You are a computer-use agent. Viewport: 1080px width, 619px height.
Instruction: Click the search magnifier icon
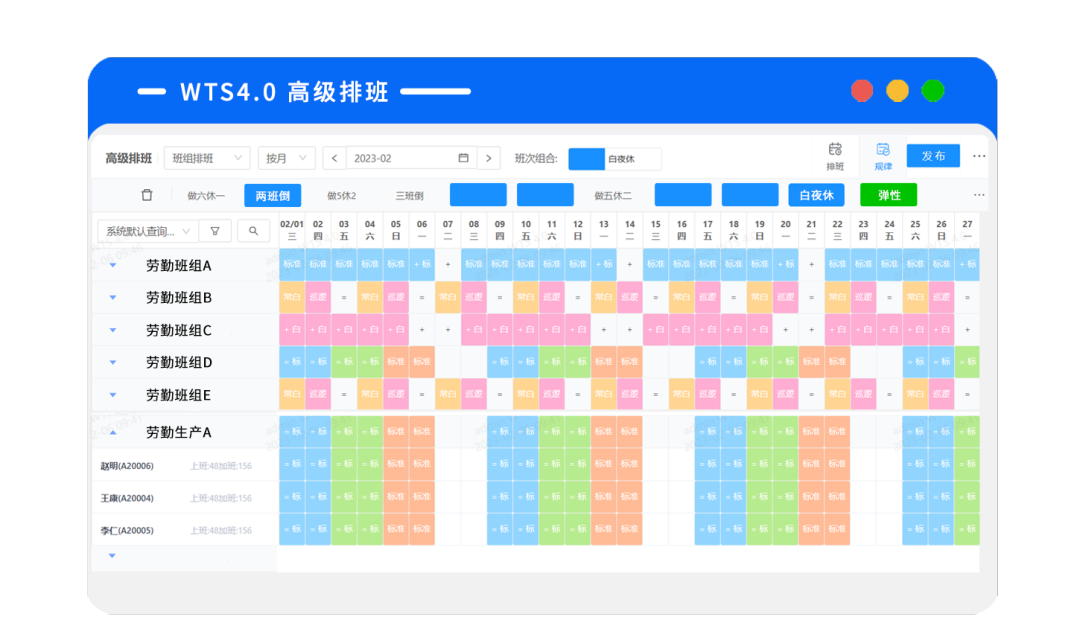[x=253, y=231]
